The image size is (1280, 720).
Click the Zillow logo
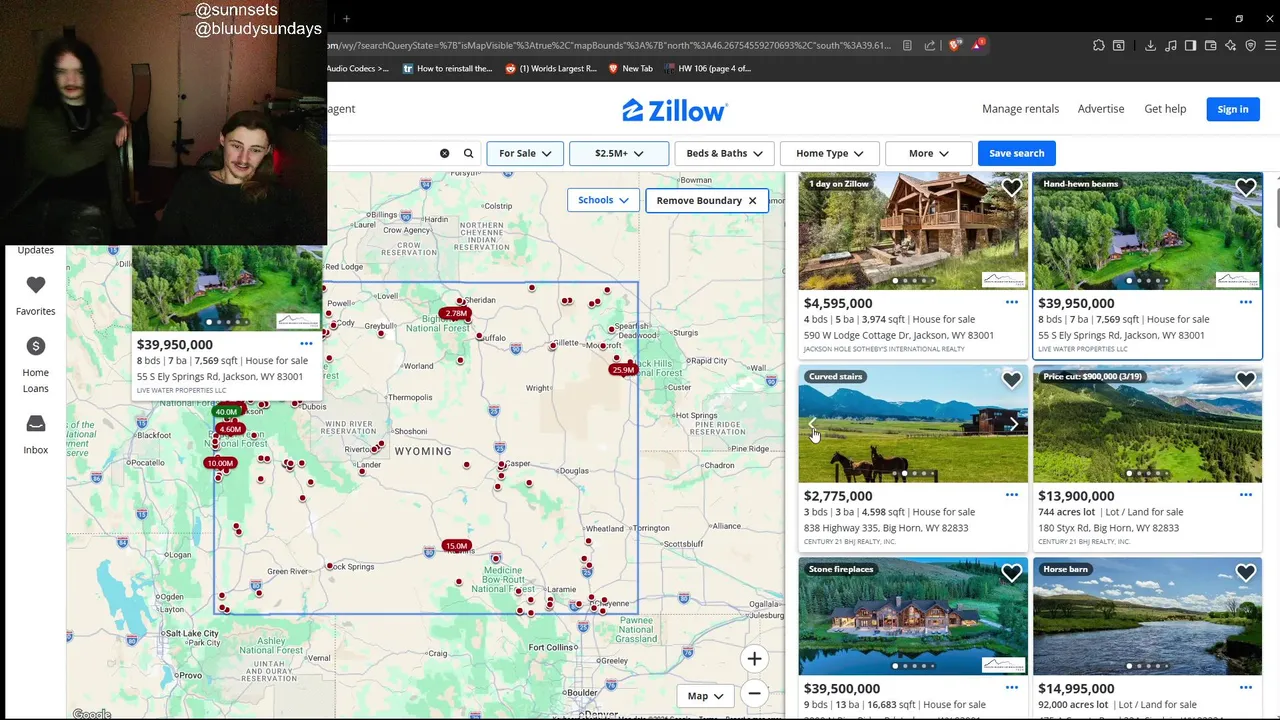[x=675, y=110]
